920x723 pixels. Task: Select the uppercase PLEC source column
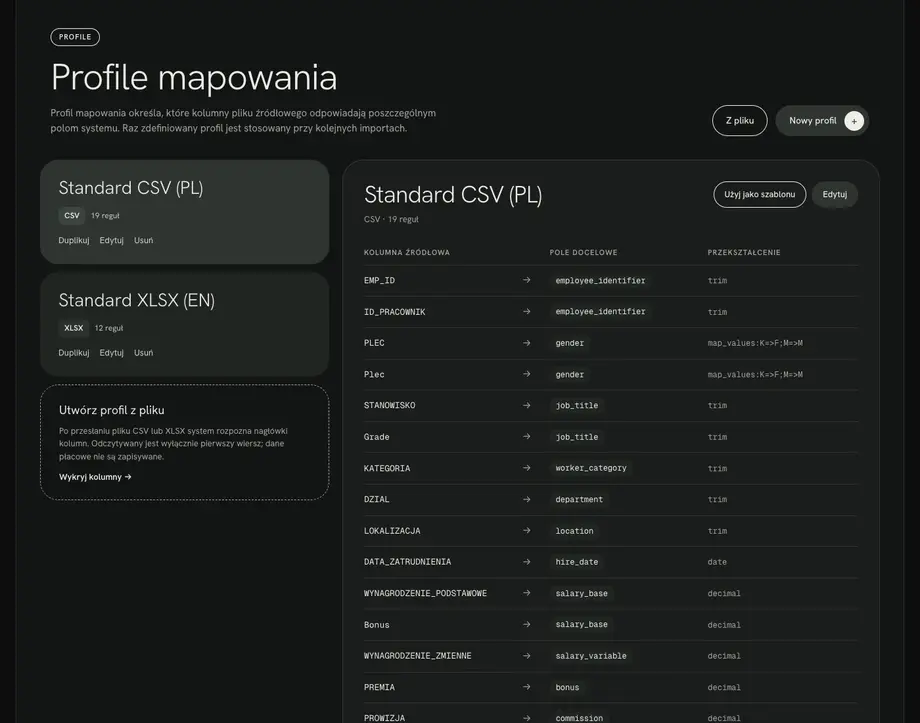(x=374, y=343)
